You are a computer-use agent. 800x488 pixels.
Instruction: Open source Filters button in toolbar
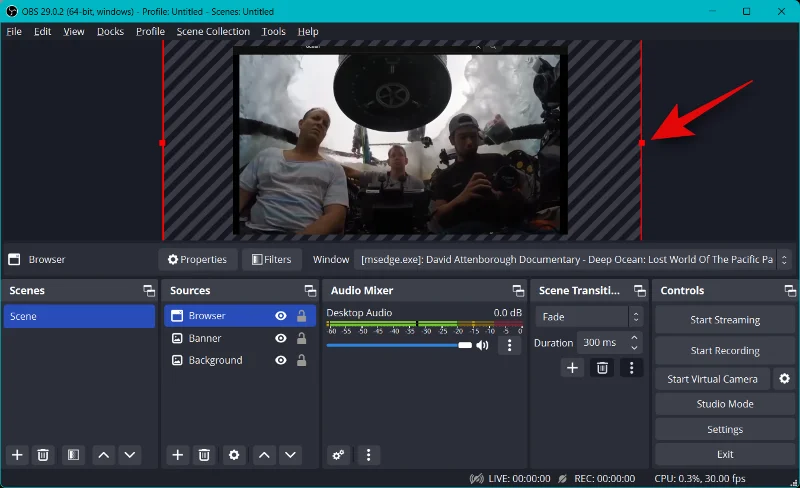tap(272, 259)
